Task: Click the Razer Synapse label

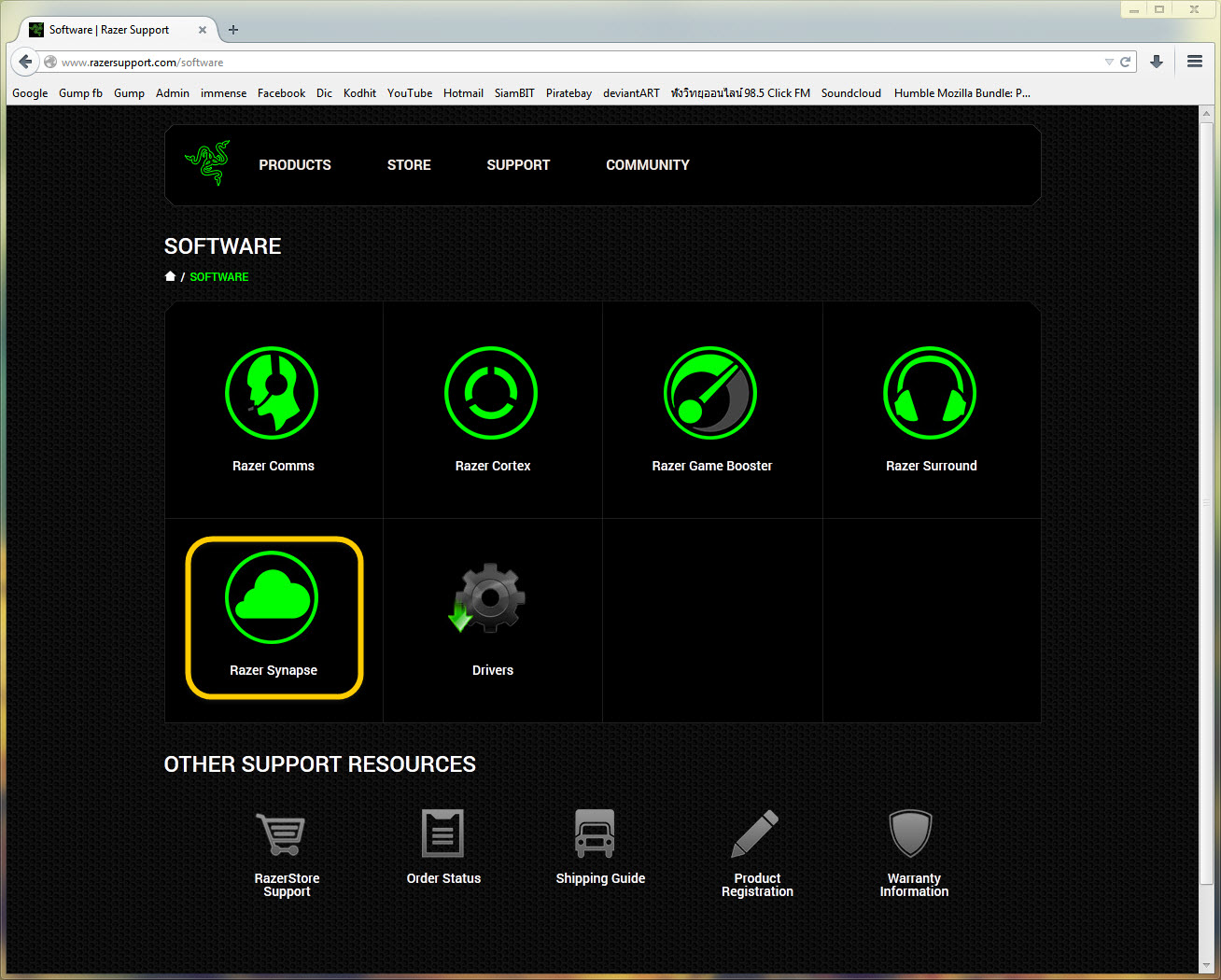Action: 274,670
